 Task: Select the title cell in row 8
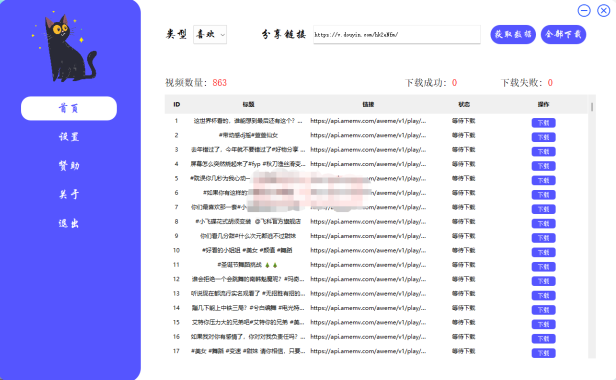pyautogui.click(x=248, y=222)
